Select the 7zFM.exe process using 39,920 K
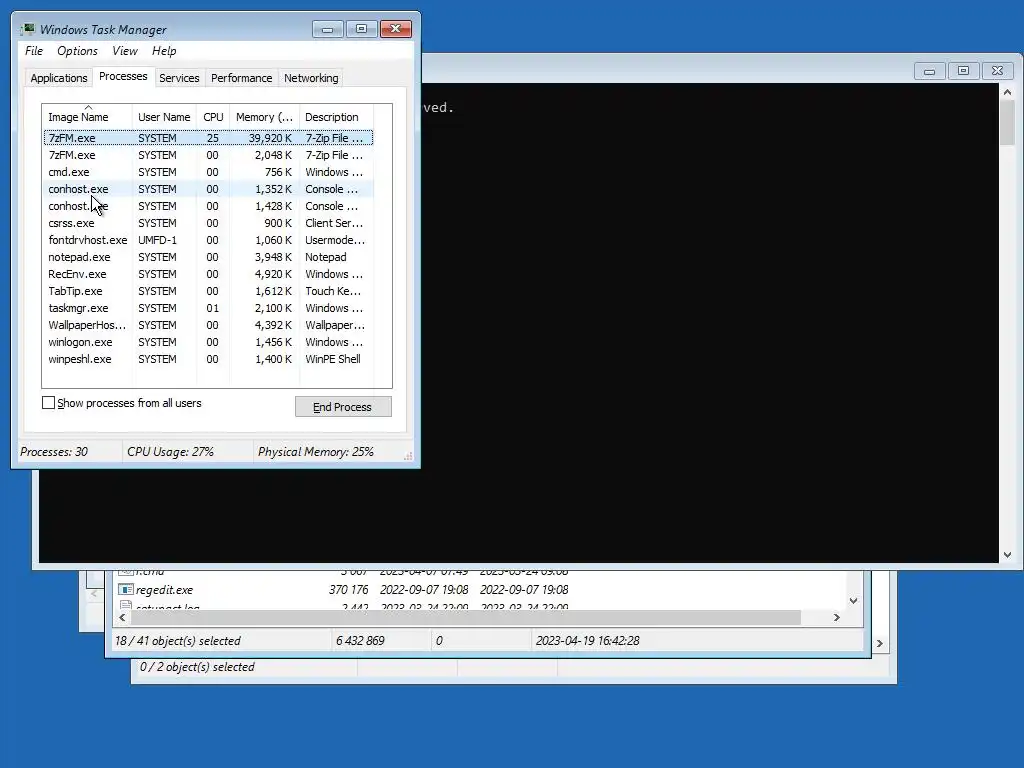This screenshot has width=1024, height=768. coord(208,138)
